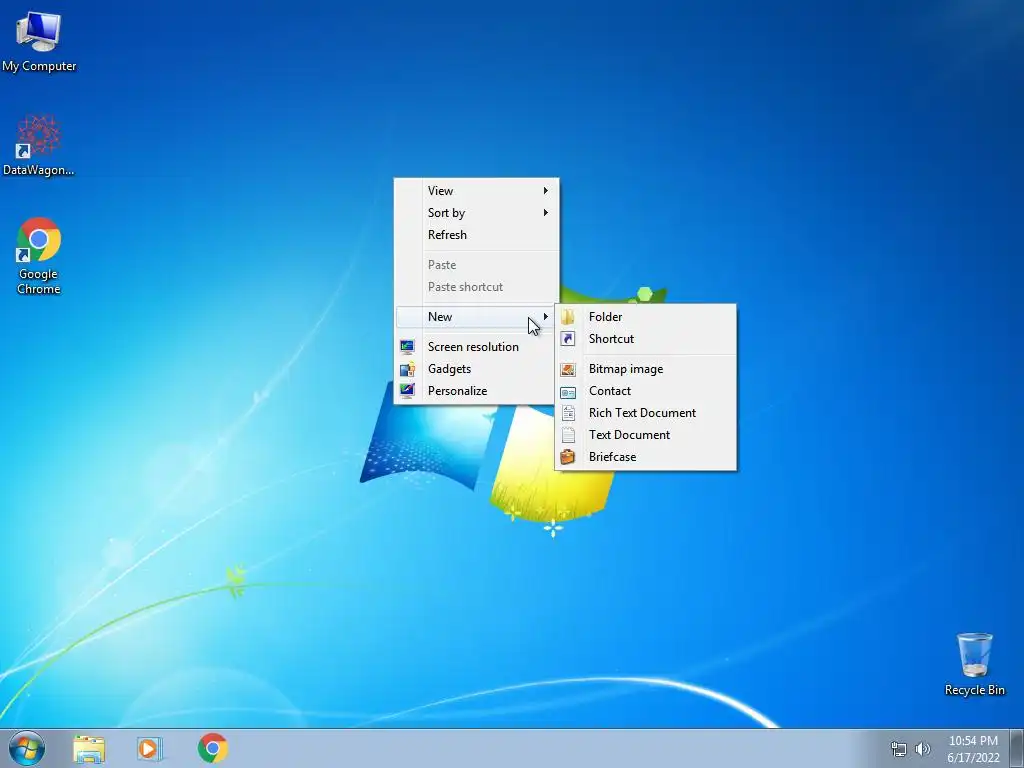Choose Refresh from the context menu

click(476, 235)
